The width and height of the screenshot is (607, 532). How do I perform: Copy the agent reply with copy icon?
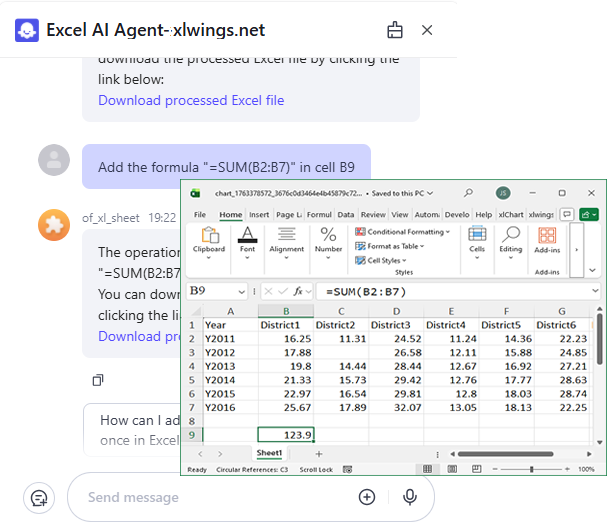click(98, 380)
